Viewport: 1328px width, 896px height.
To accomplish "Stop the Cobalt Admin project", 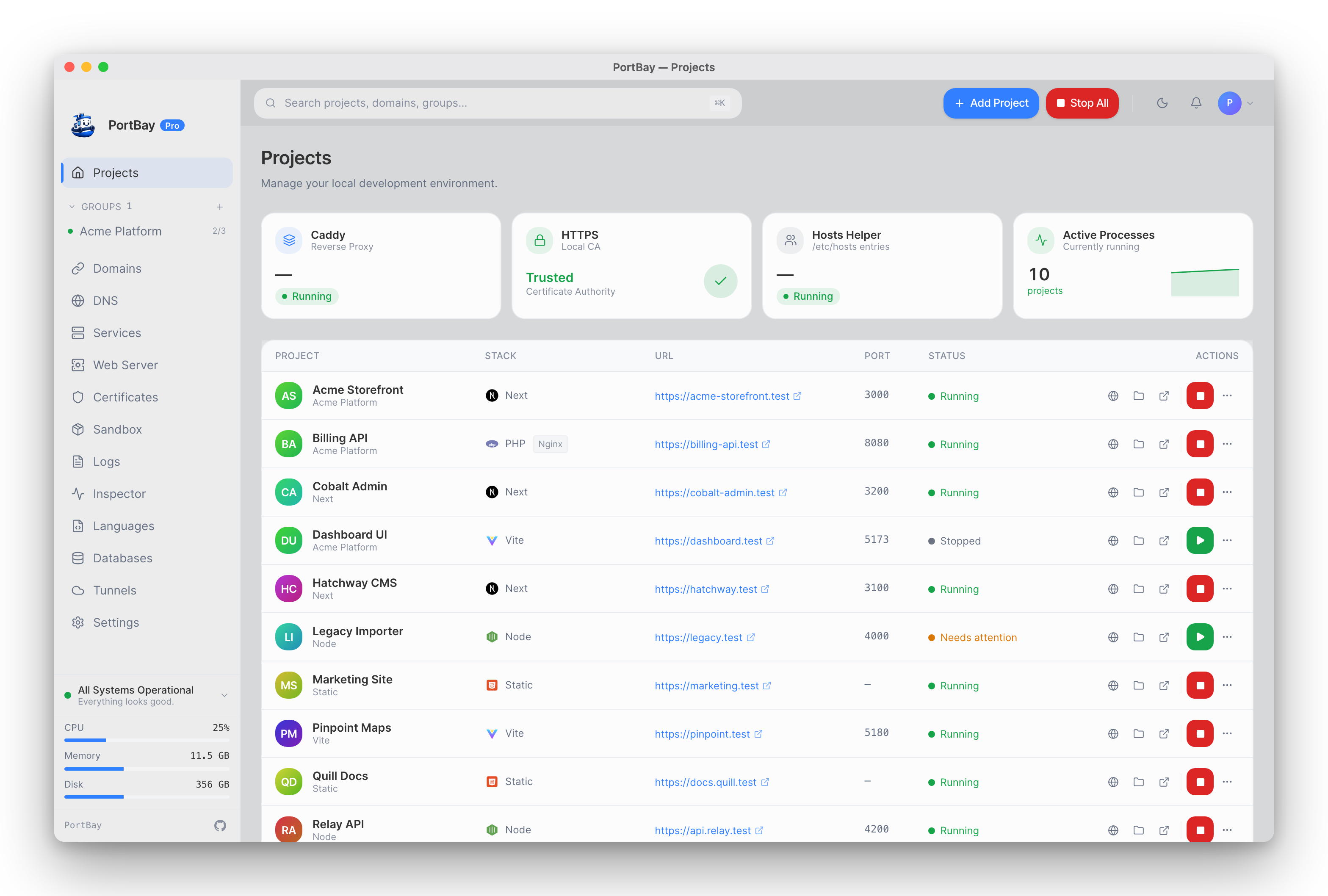I will (x=1200, y=492).
